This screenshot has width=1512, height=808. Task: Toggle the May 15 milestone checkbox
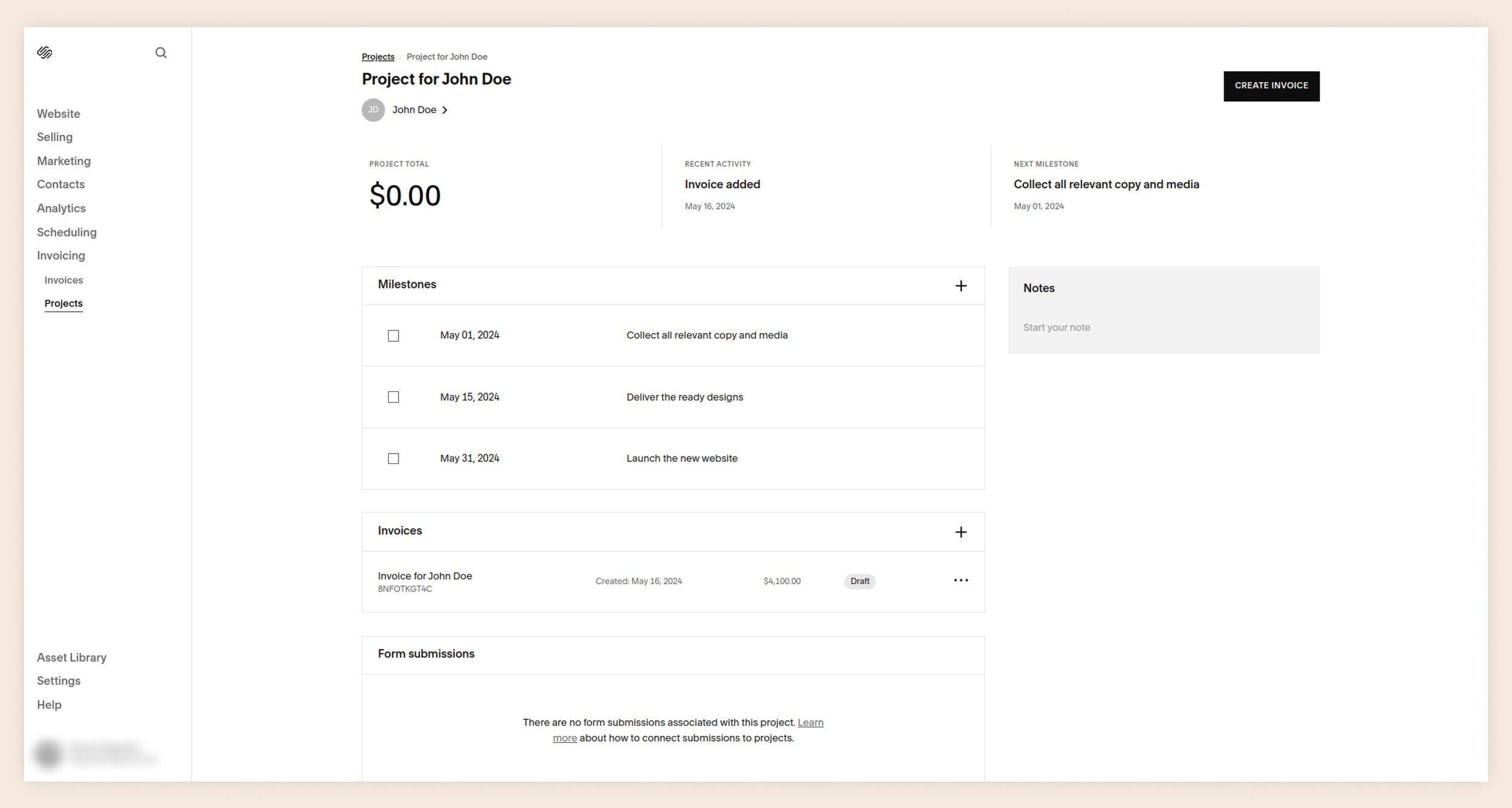pos(393,397)
